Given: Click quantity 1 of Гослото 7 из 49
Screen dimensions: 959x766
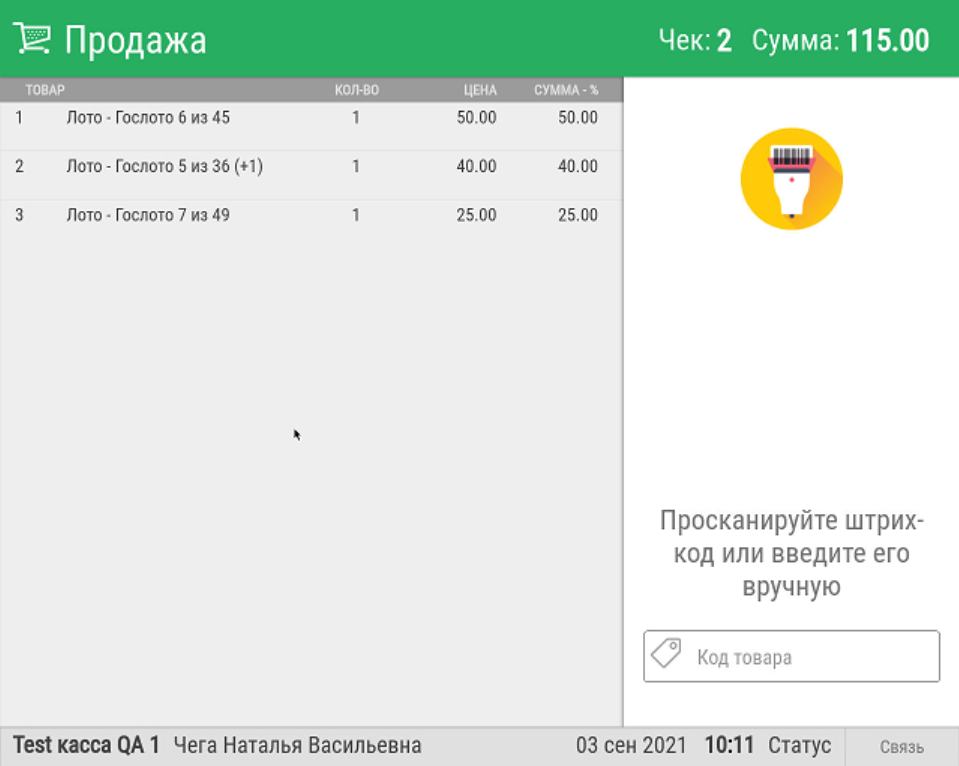Looking at the screenshot, I should pos(355,215).
